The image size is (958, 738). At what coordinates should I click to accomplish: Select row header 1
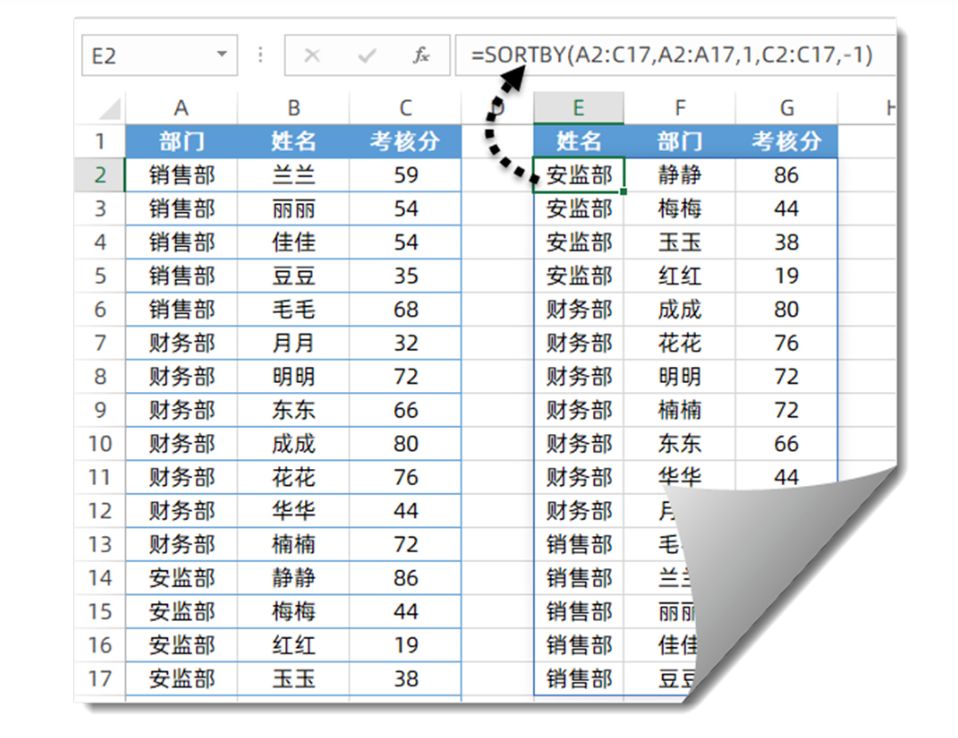(x=99, y=140)
